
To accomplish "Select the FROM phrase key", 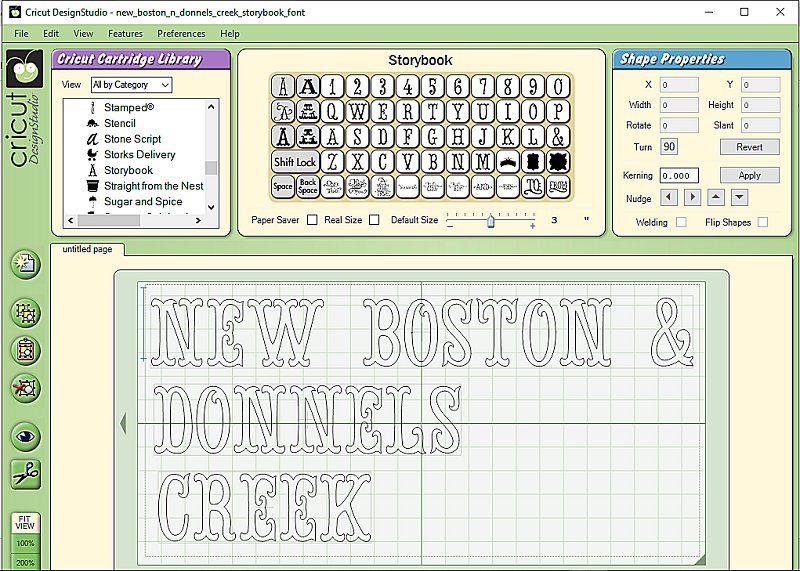I will [558, 187].
